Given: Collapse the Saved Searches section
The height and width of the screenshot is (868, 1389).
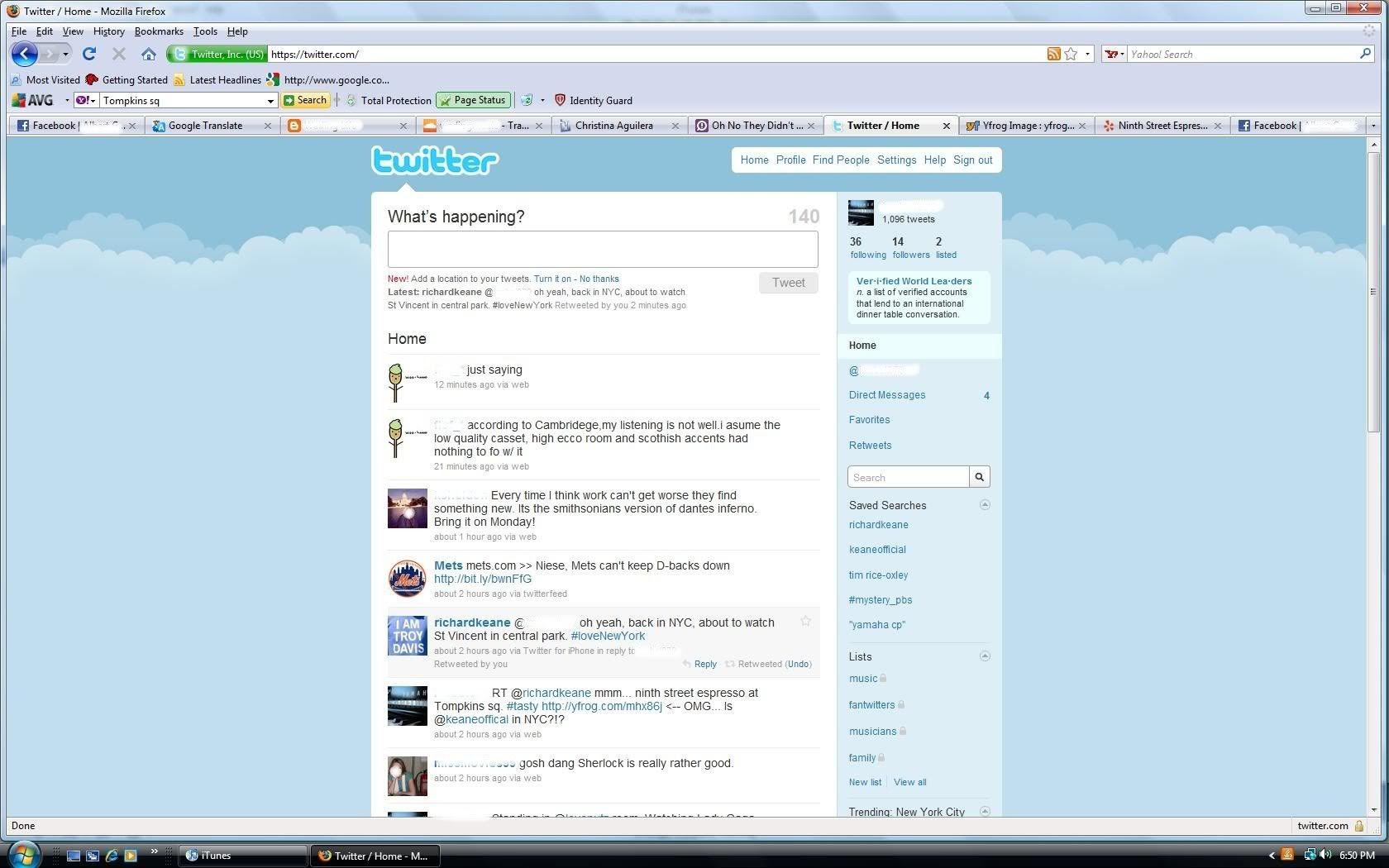Looking at the screenshot, I should pyautogui.click(x=985, y=505).
